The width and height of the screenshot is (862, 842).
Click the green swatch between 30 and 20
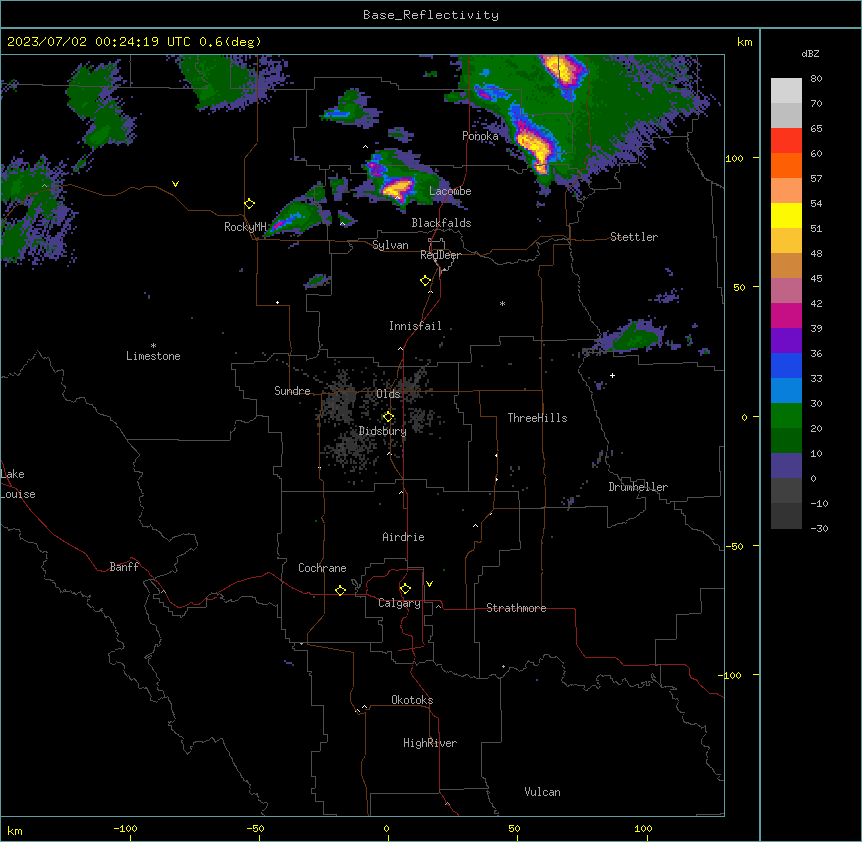pos(786,416)
